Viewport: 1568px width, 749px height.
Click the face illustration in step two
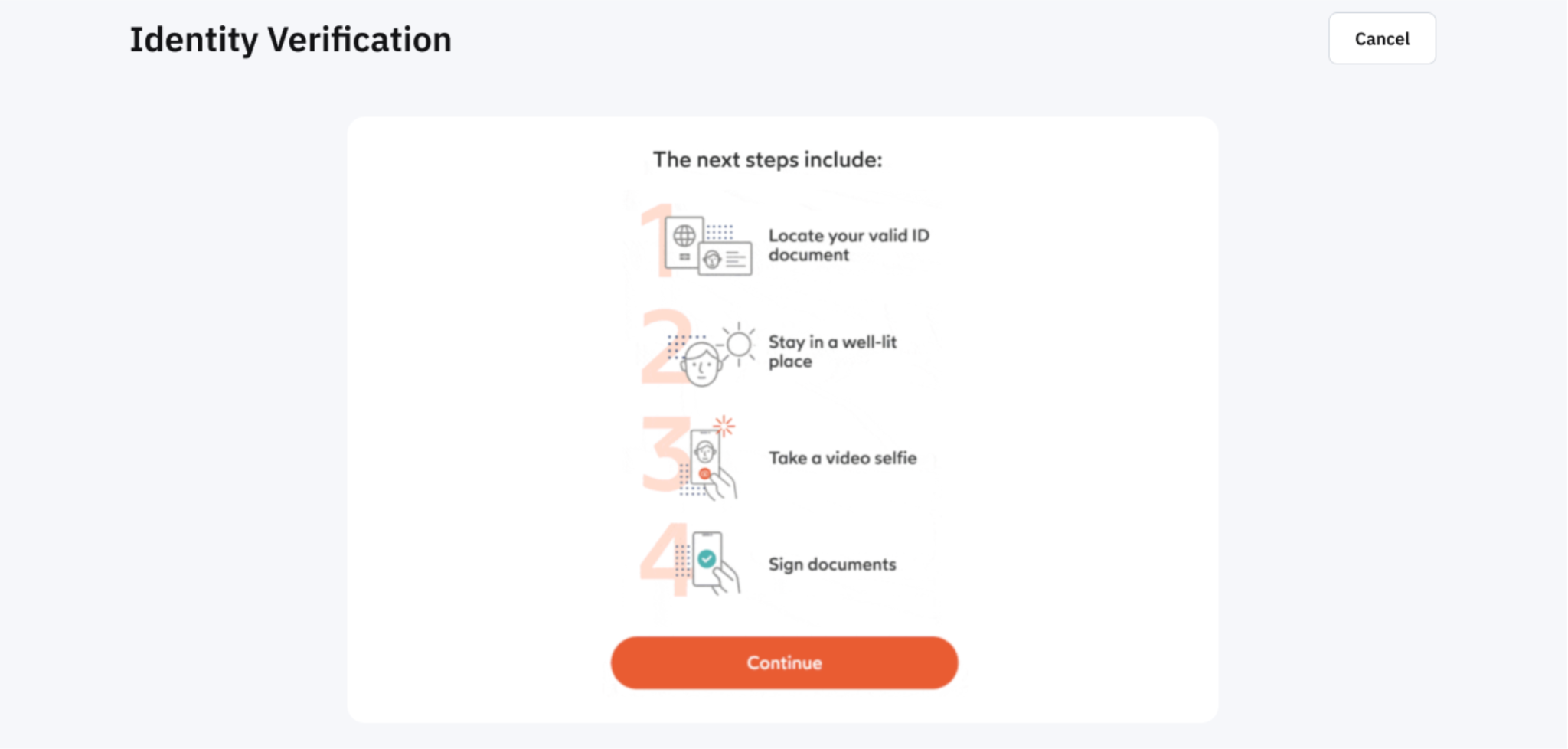click(701, 364)
